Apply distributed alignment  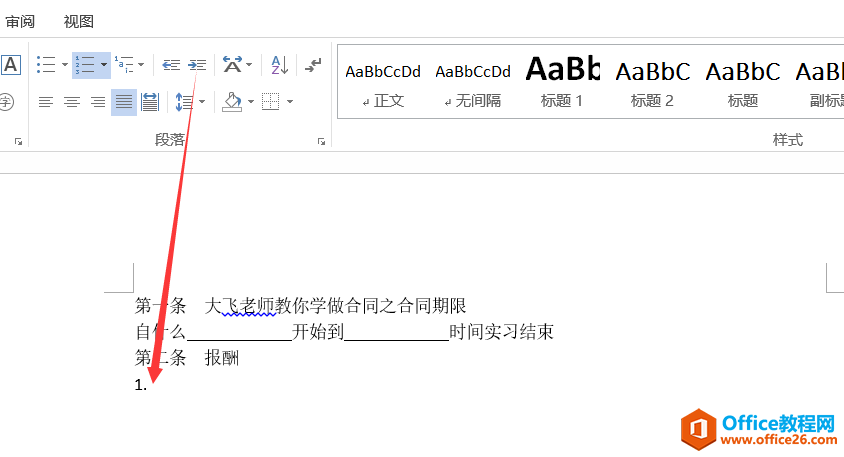coord(150,102)
